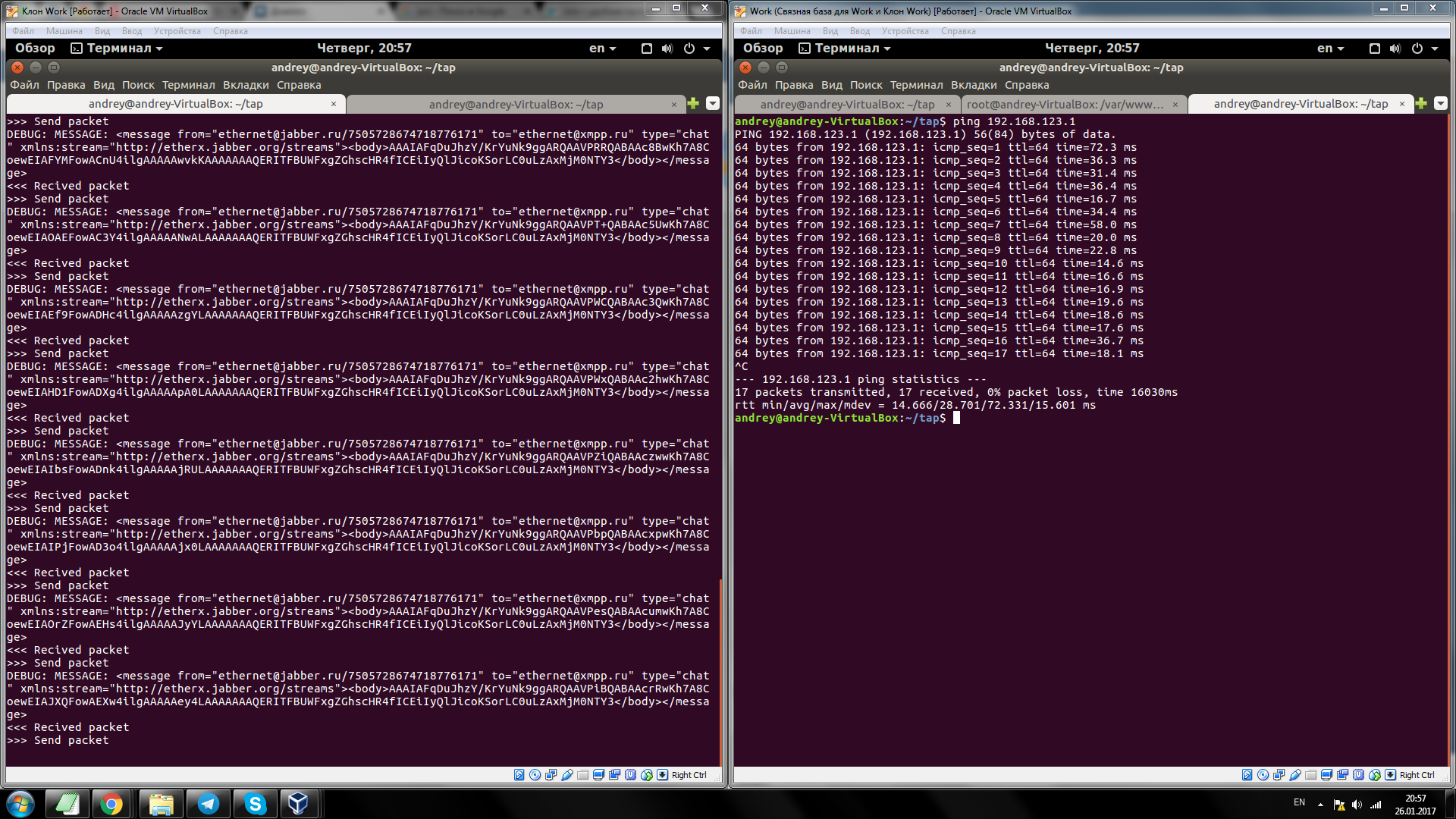Screen dimensions: 1456x819
Task: Click network adapters icon in right VM status bar
Action: coord(1279,775)
